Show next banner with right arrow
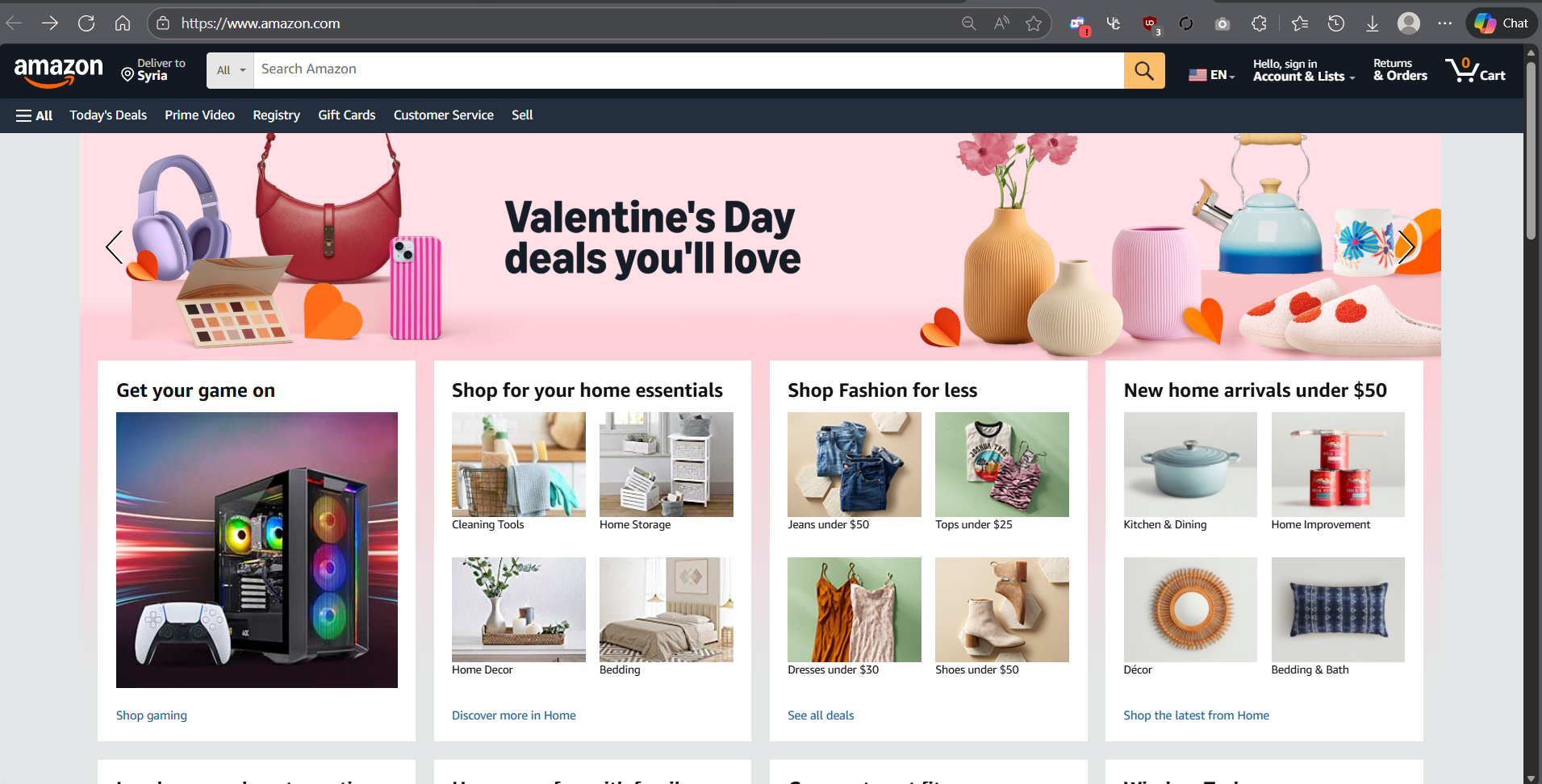The height and width of the screenshot is (784, 1542). tap(1406, 247)
